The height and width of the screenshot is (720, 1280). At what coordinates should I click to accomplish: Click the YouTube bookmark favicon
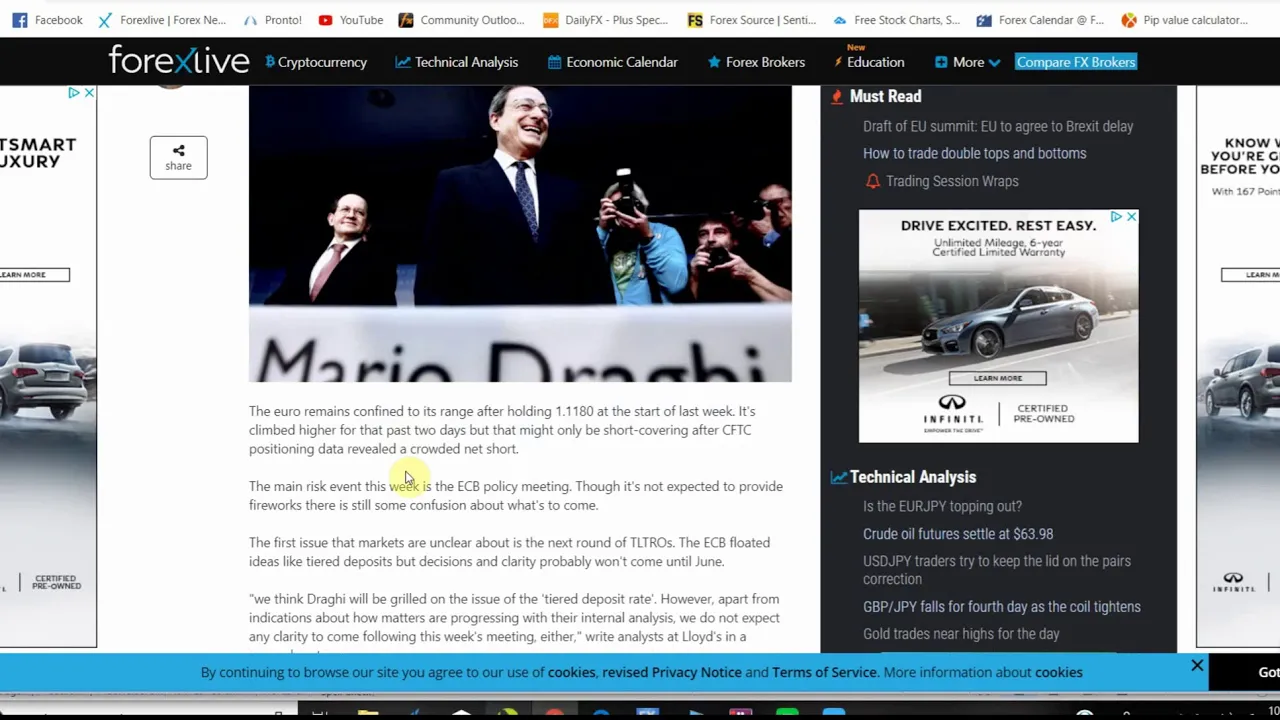tap(325, 20)
